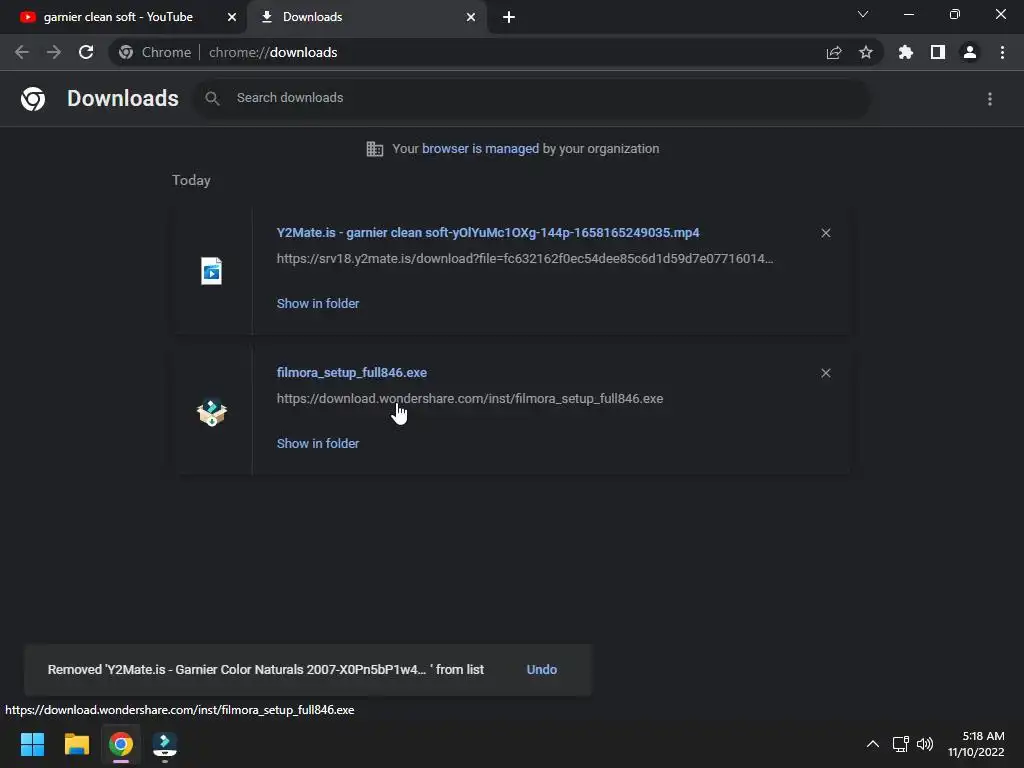
Task: Reload the downloads page
Action: point(86,52)
